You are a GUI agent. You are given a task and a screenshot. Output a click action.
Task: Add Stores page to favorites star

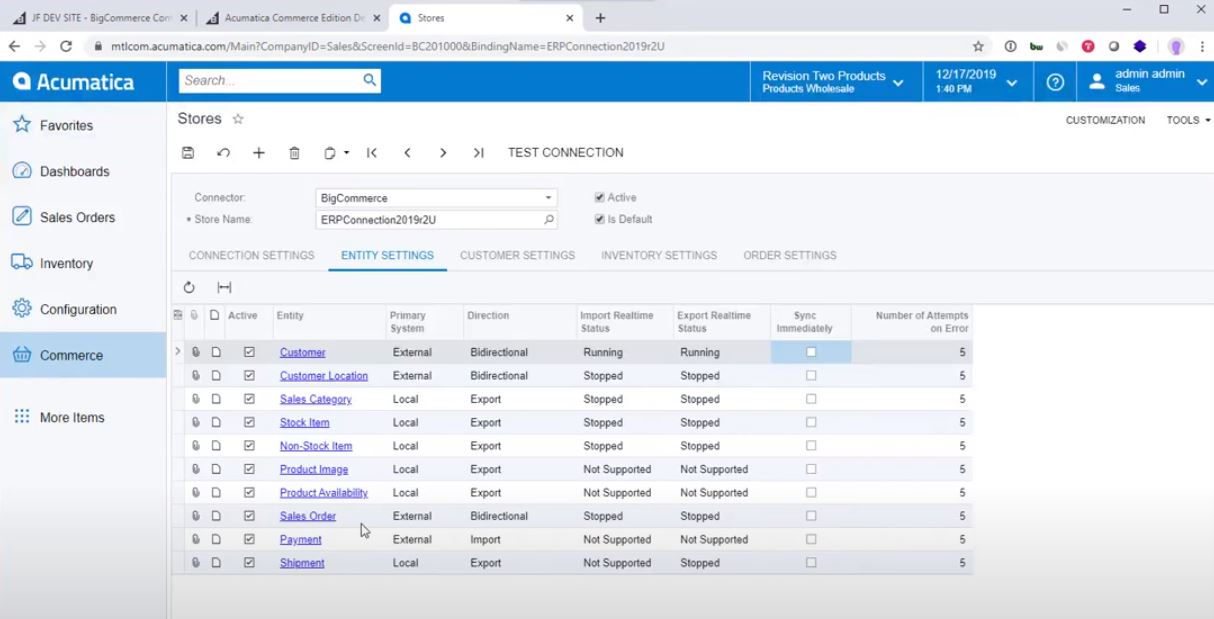click(x=238, y=119)
